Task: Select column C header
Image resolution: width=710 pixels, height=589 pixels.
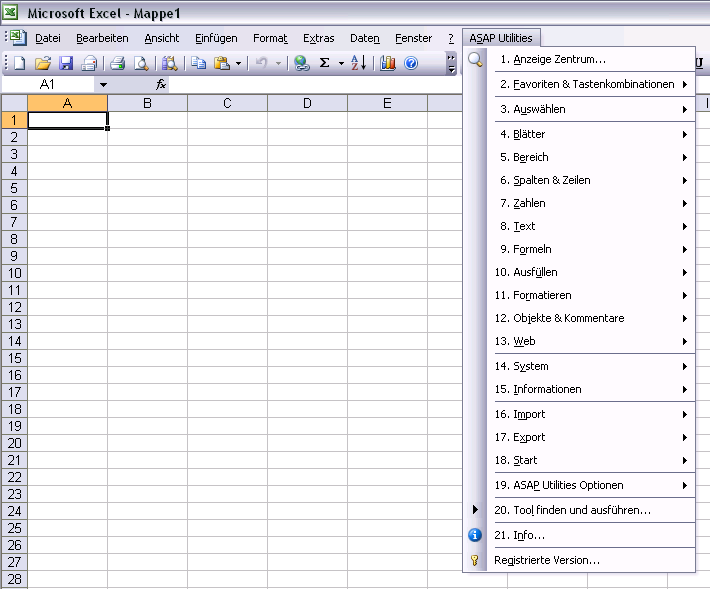Action: pyautogui.click(x=227, y=104)
